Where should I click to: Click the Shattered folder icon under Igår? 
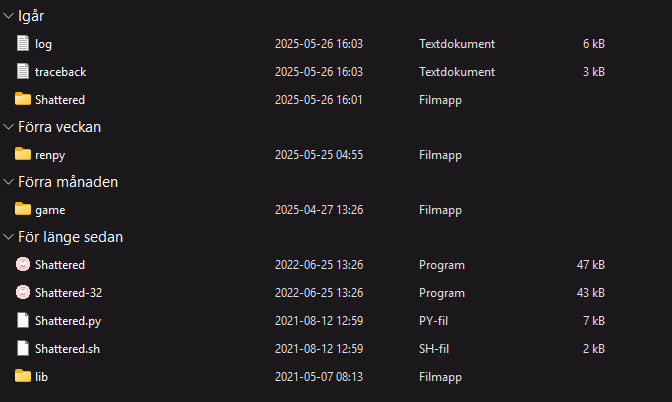click(23, 99)
